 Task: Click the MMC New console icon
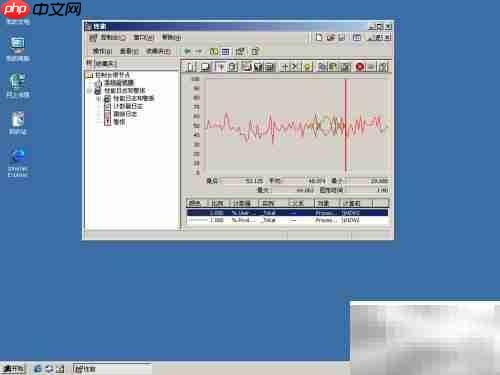pos(319,37)
